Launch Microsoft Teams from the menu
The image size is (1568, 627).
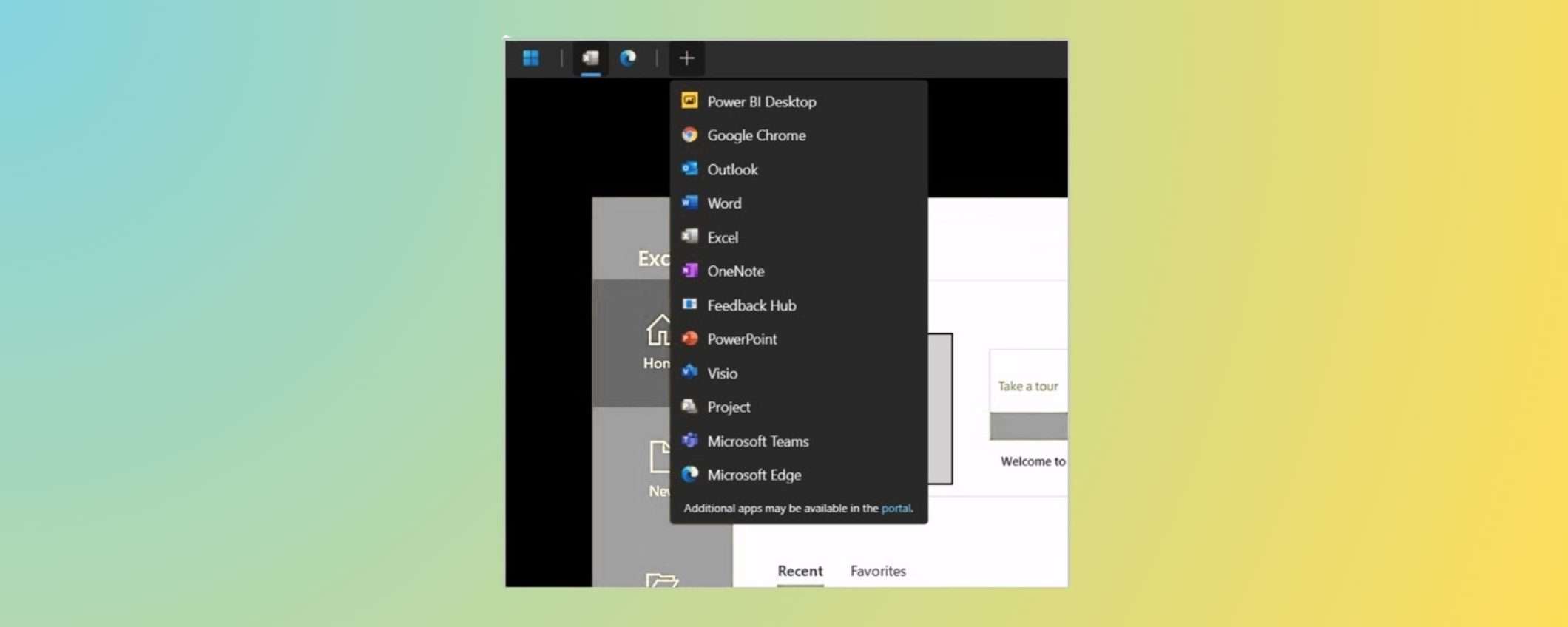tap(757, 441)
